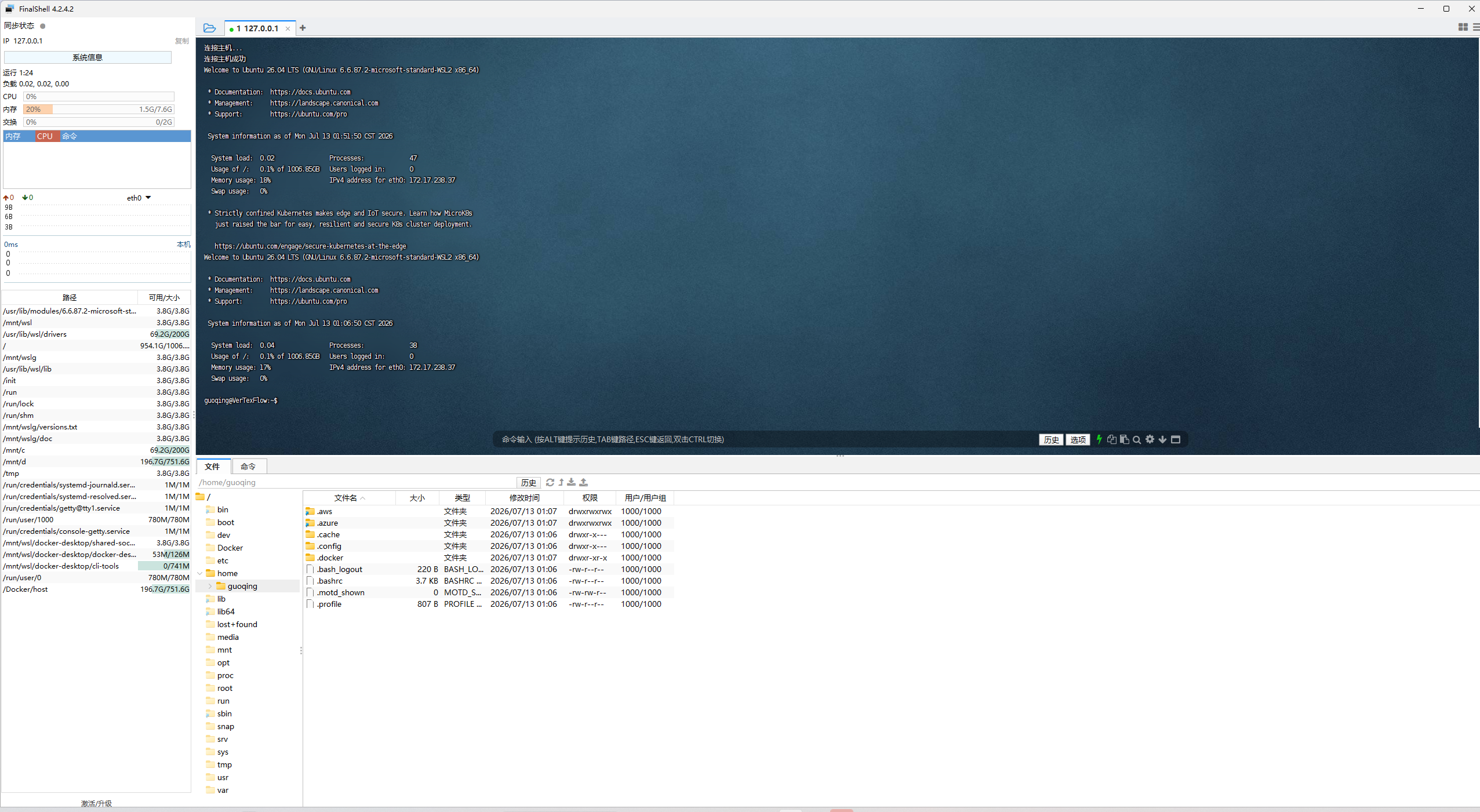The image size is (1480, 812).
Task: Switch to the 命令 tab in bottom panel
Action: [x=249, y=467]
